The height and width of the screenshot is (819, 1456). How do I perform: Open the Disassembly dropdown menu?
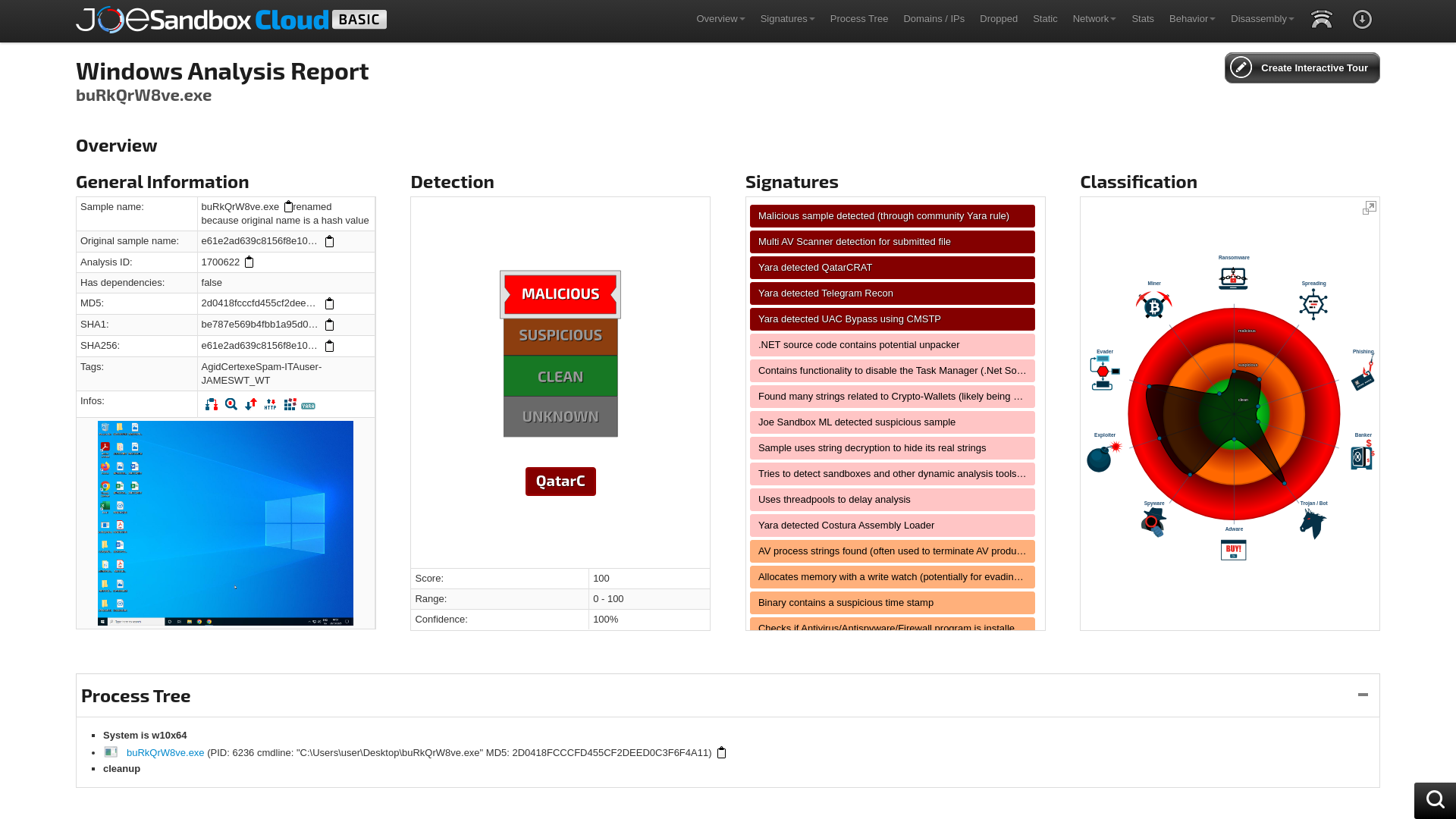1262,19
